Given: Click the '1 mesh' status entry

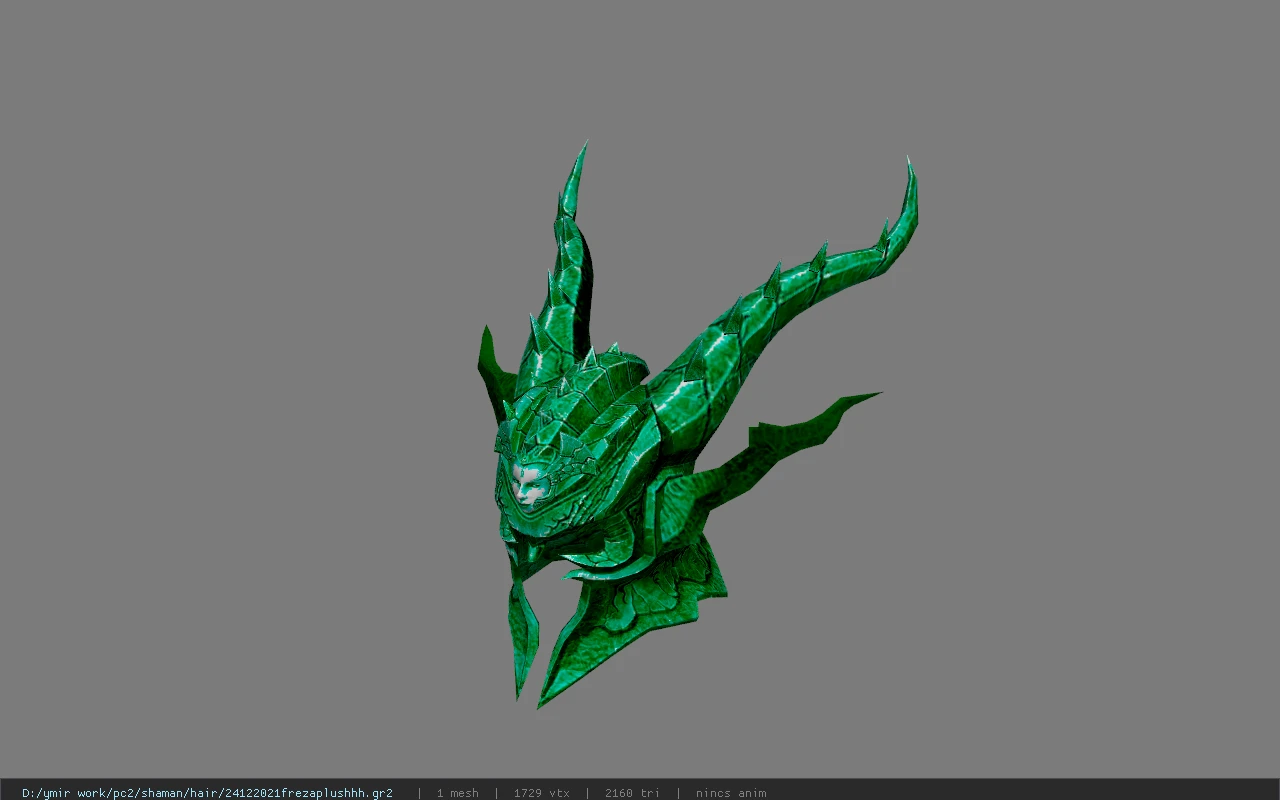Looking at the screenshot, I should pyautogui.click(x=457, y=793).
